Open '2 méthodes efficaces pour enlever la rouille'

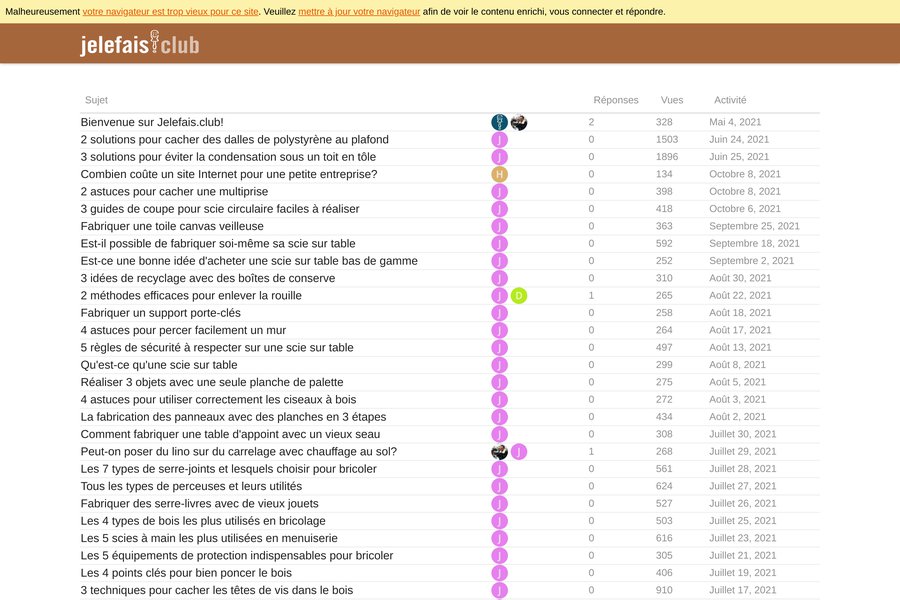191,296
